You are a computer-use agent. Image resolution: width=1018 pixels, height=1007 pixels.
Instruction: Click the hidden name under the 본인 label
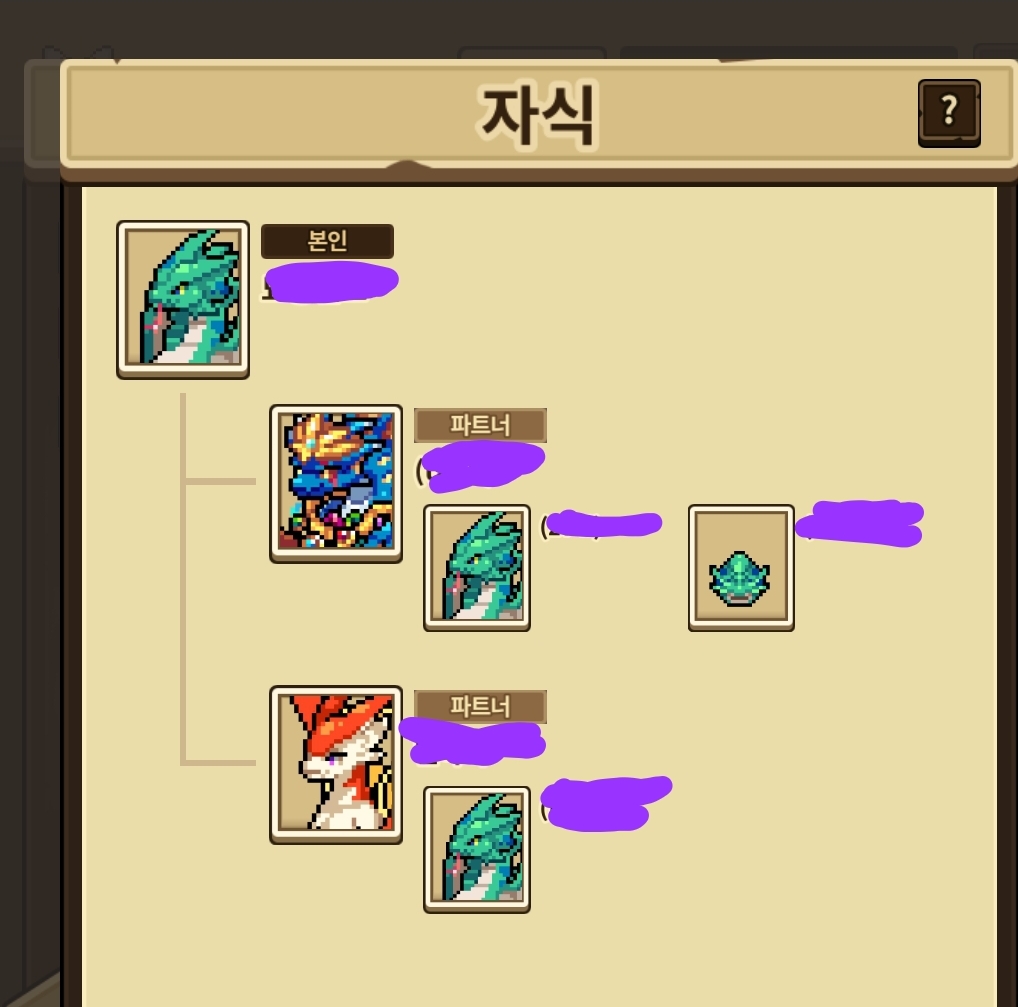(x=331, y=282)
